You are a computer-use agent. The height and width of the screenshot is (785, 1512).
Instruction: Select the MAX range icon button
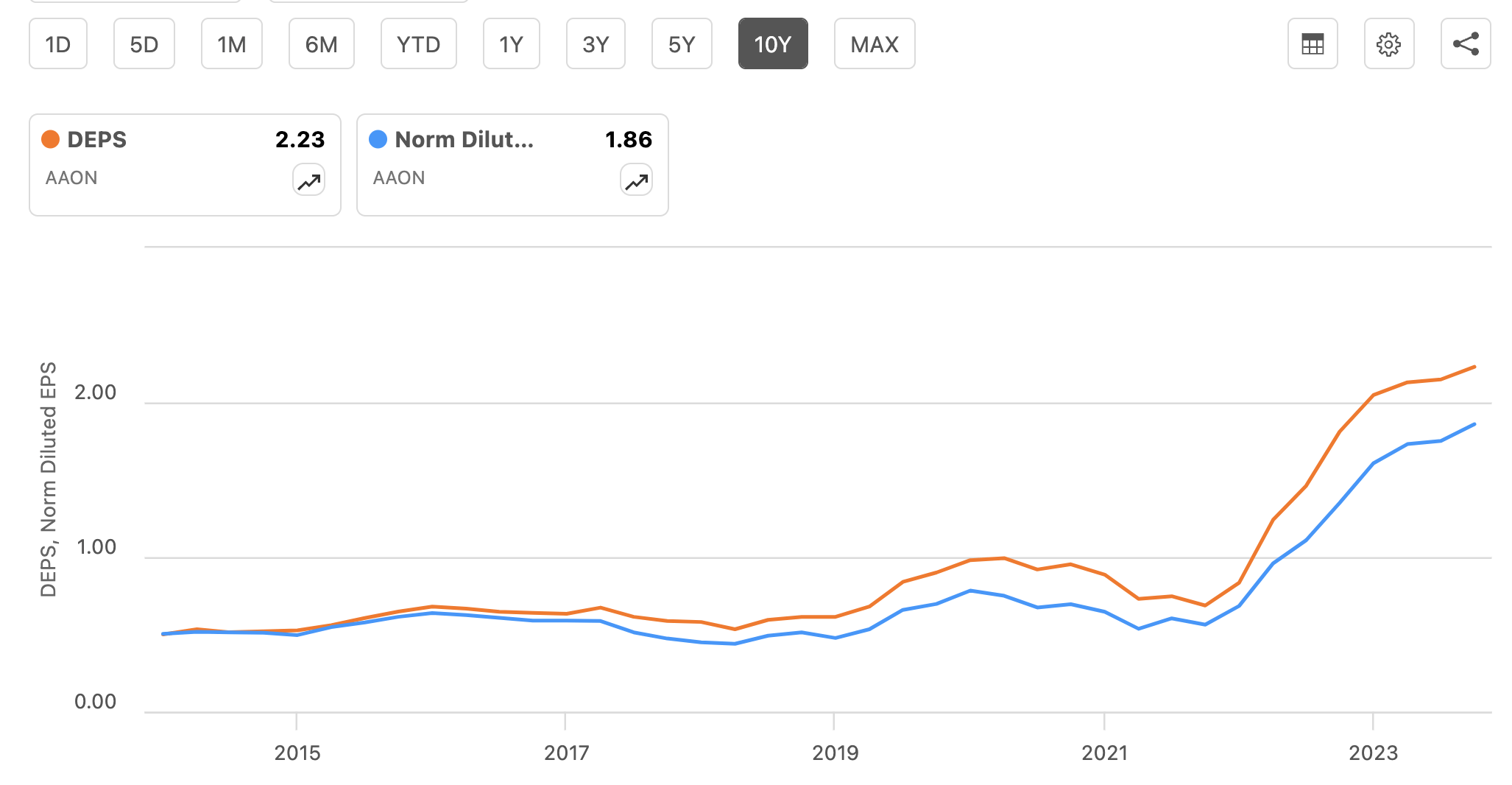(x=875, y=44)
